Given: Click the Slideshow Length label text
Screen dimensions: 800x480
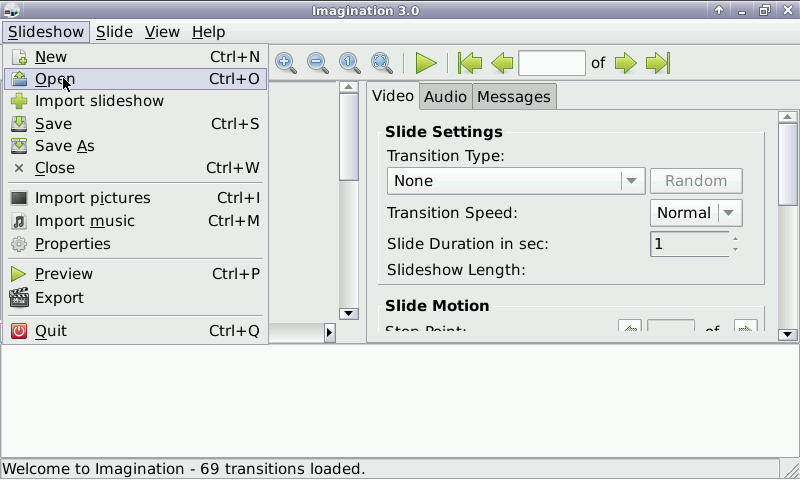Looking at the screenshot, I should 456,269.
